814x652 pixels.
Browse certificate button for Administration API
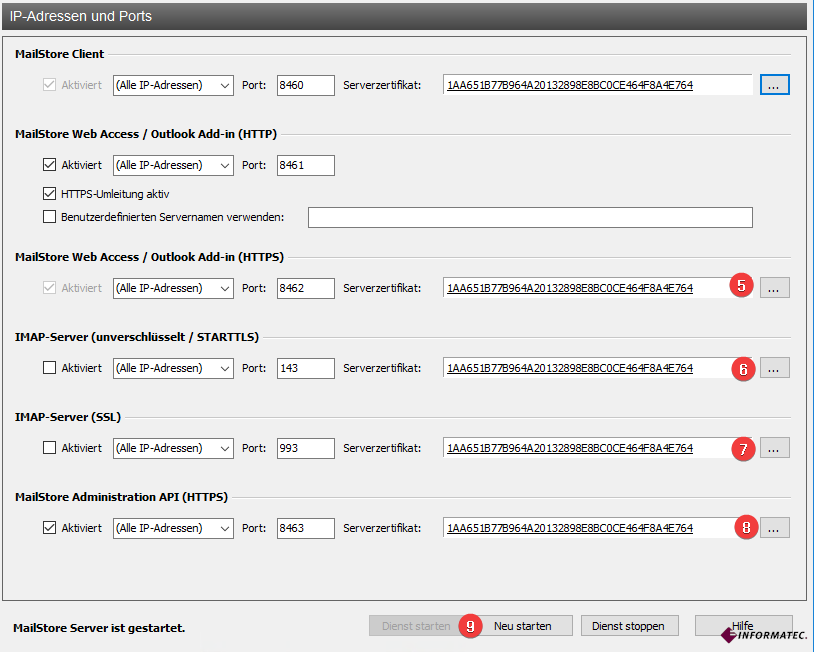tap(775, 527)
